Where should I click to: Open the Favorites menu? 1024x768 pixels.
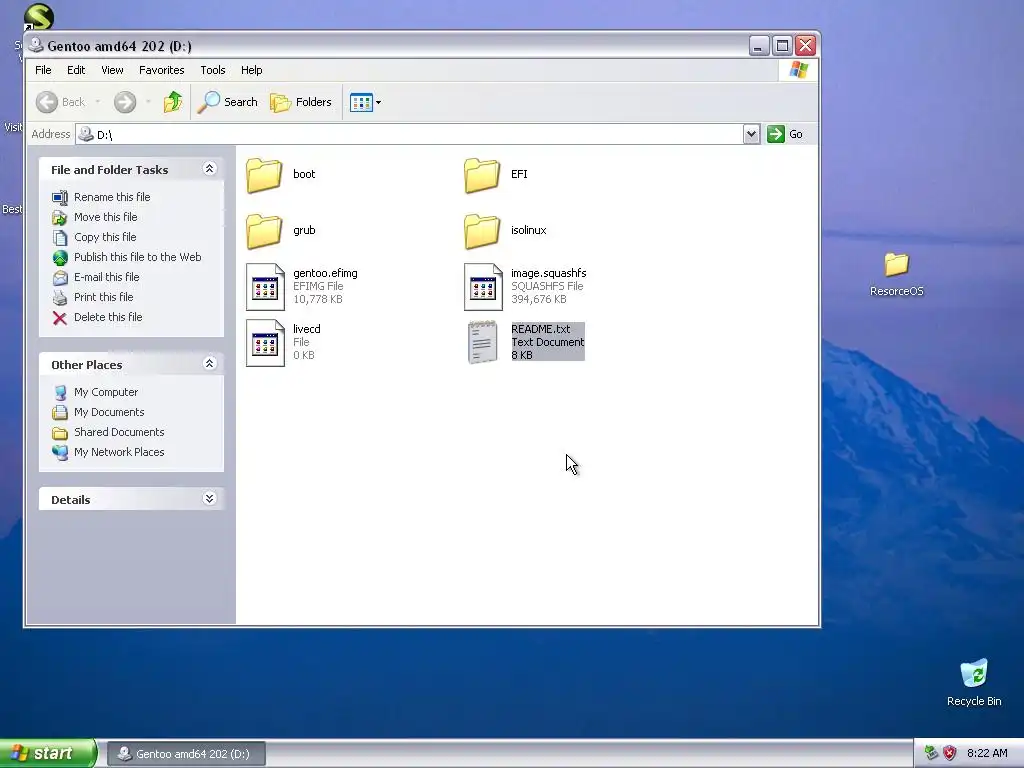pos(161,70)
